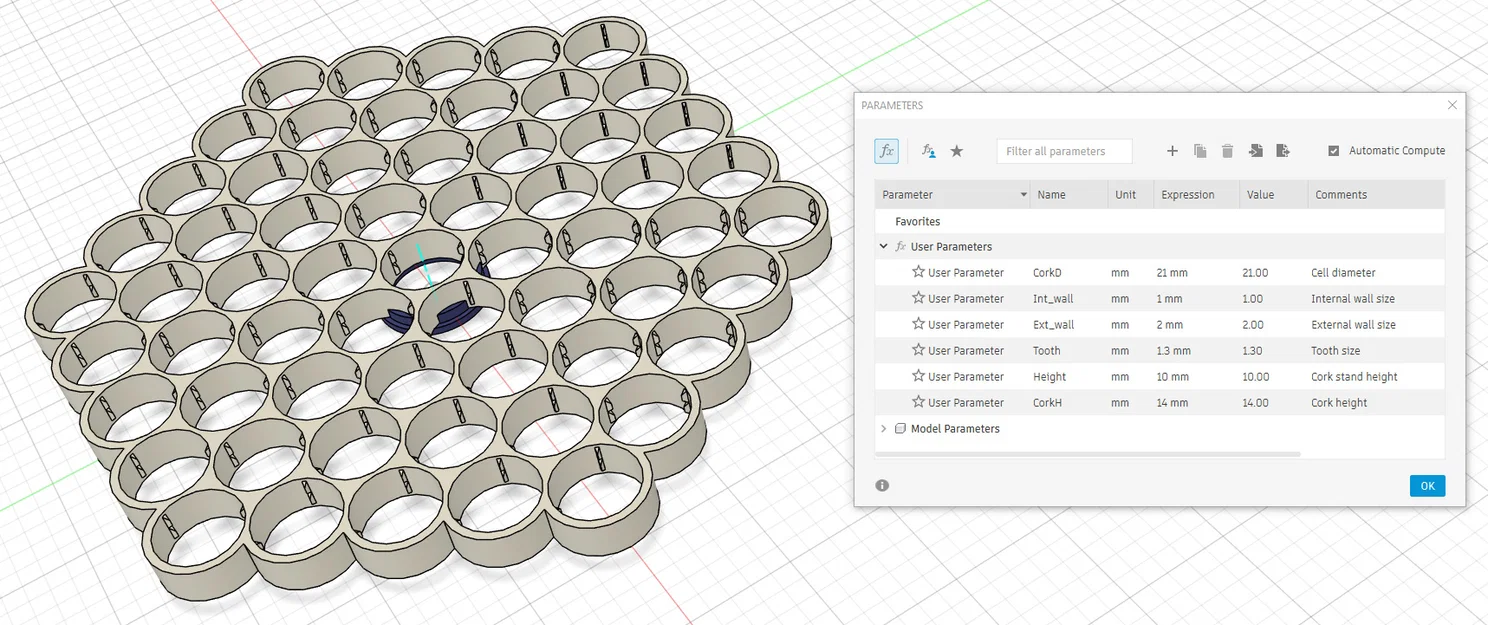Click the Comments column header
Viewport: 1488px width, 625px height.
tap(1376, 195)
